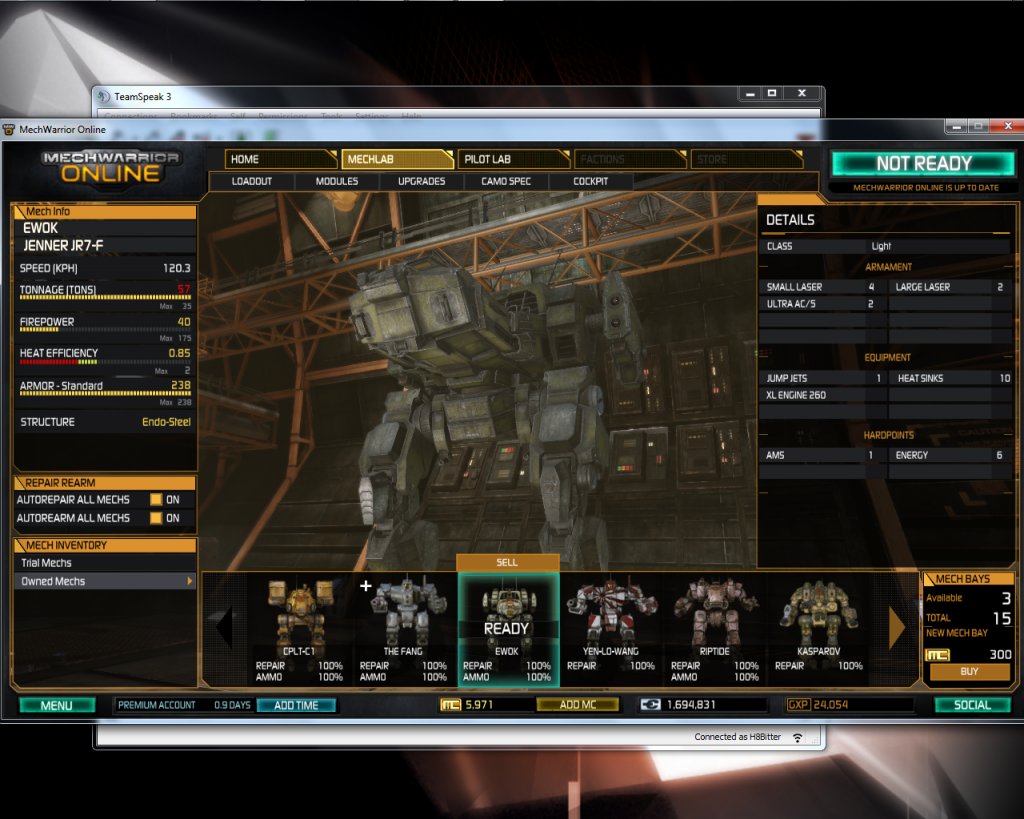Click the Mech Info panel header
This screenshot has width=1024, height=819.
(x=105, y=212)
